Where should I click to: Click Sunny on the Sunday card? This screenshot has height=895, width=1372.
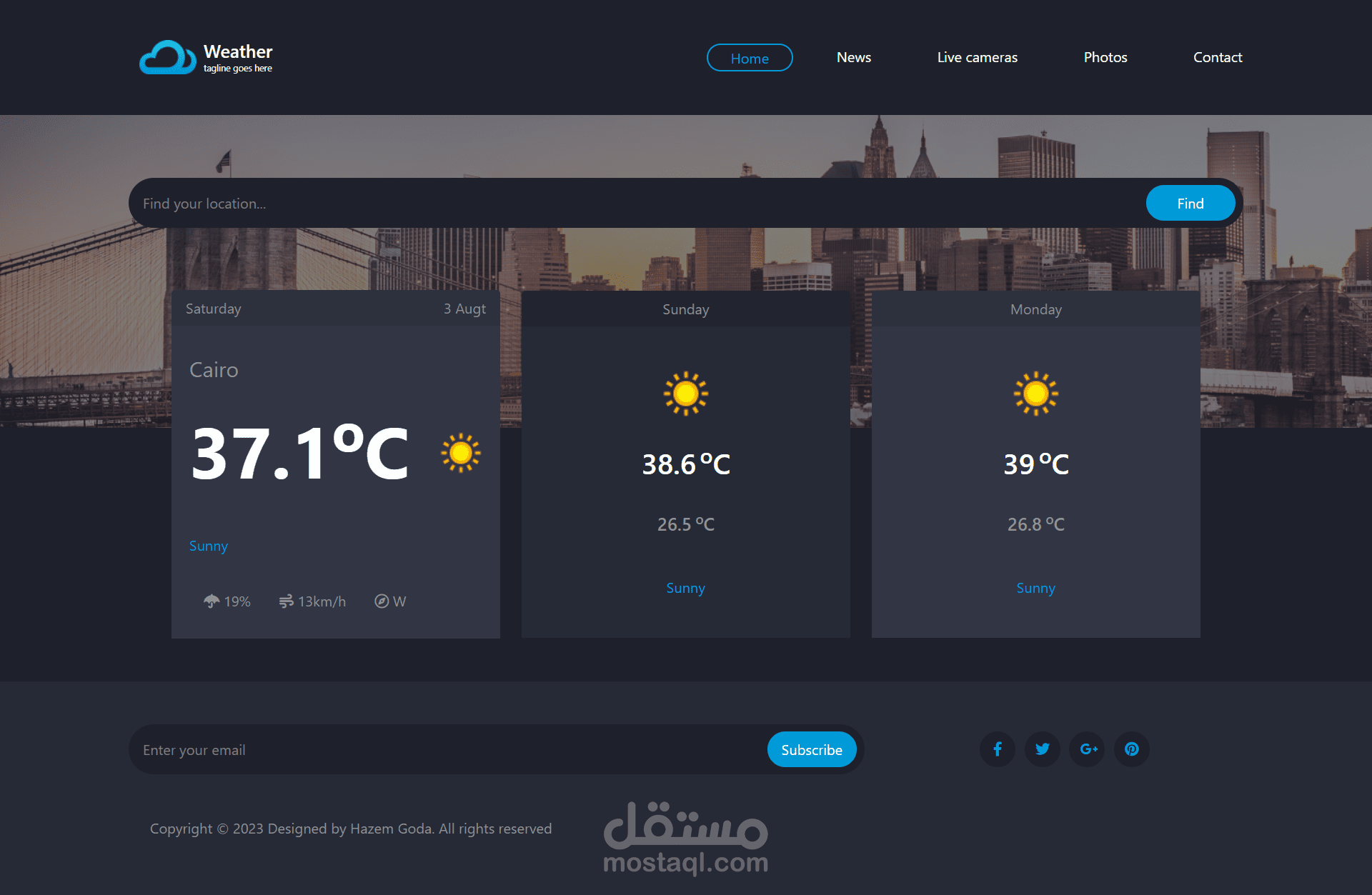(x=686, y=588)
